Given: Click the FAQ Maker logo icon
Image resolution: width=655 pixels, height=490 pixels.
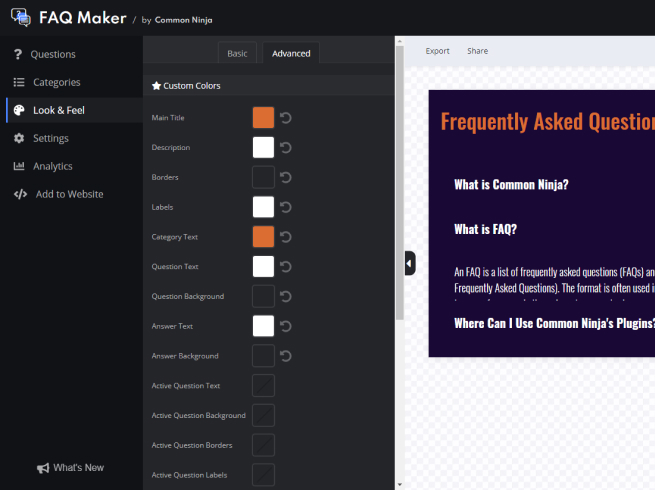Looking at the screenshot, I should click(x=20, y=18).
